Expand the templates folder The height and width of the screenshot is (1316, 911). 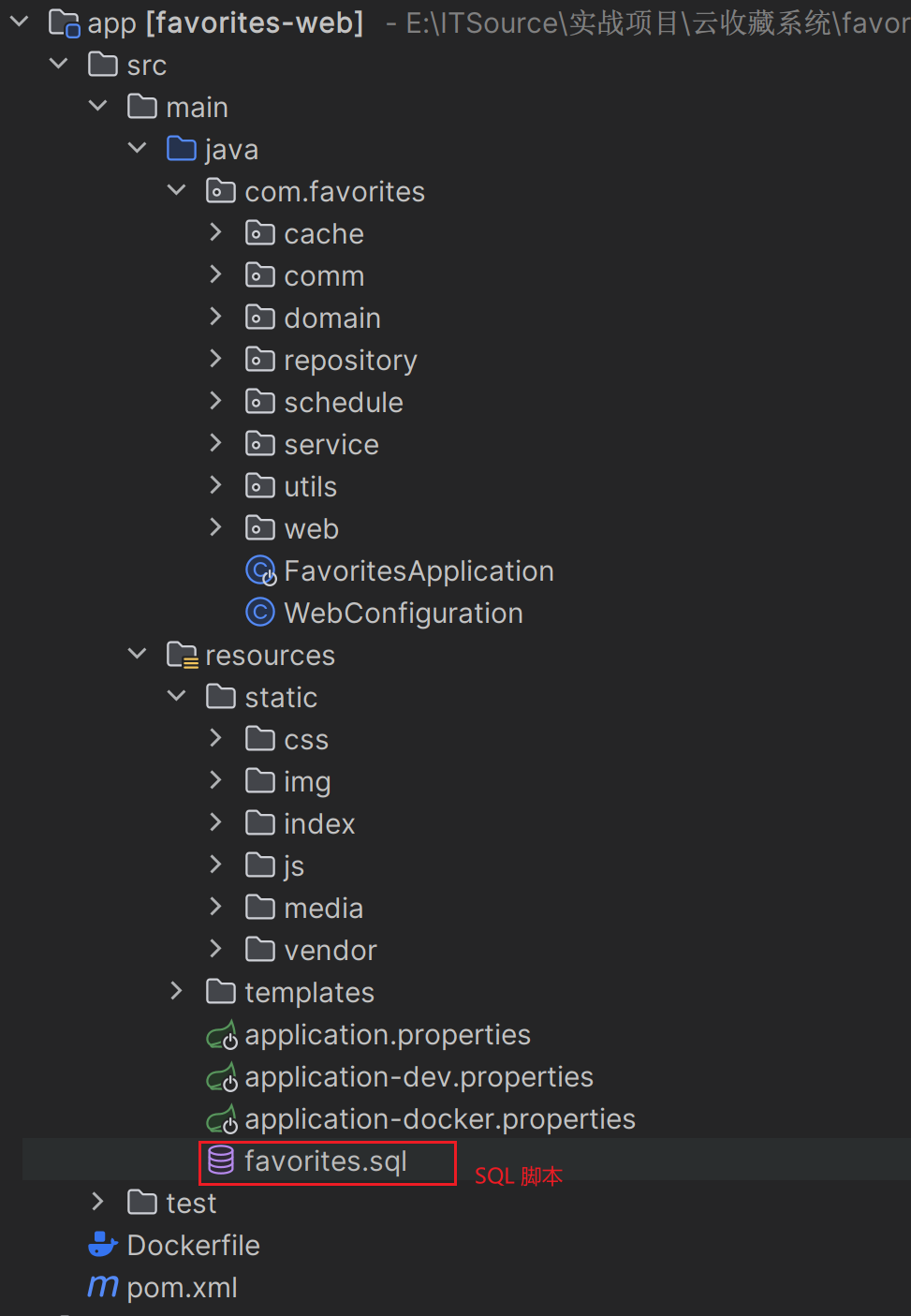point(176,991)
